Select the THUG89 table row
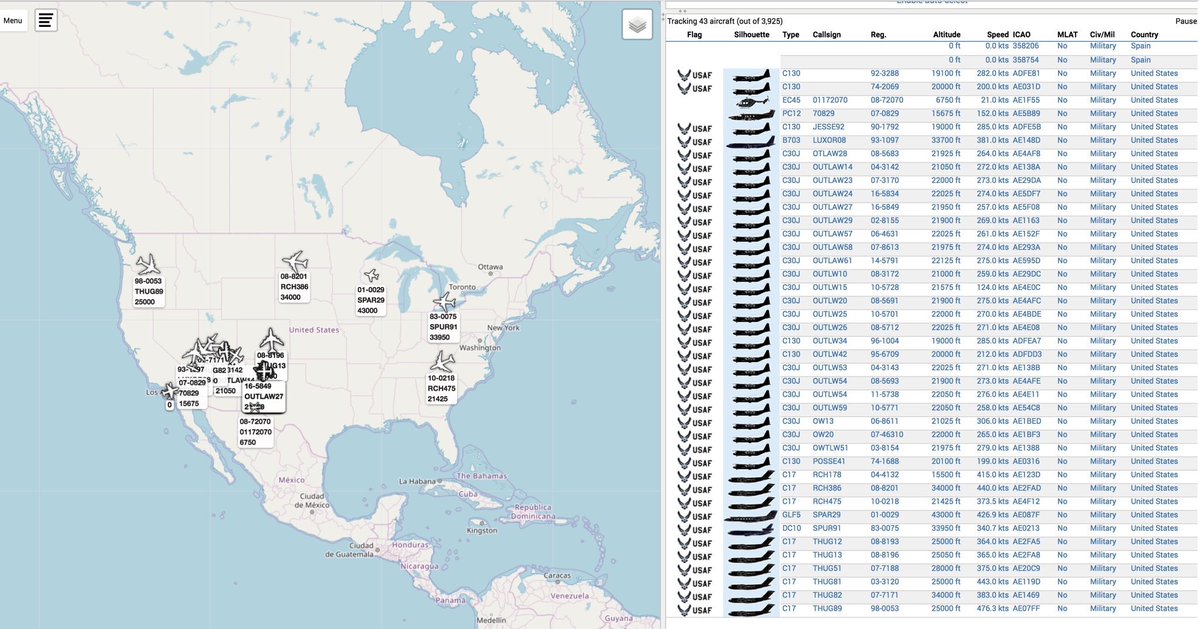Image resolution: width=1199 pixels, height=629 pixels. pyautogui.click(x=930, y=608)
